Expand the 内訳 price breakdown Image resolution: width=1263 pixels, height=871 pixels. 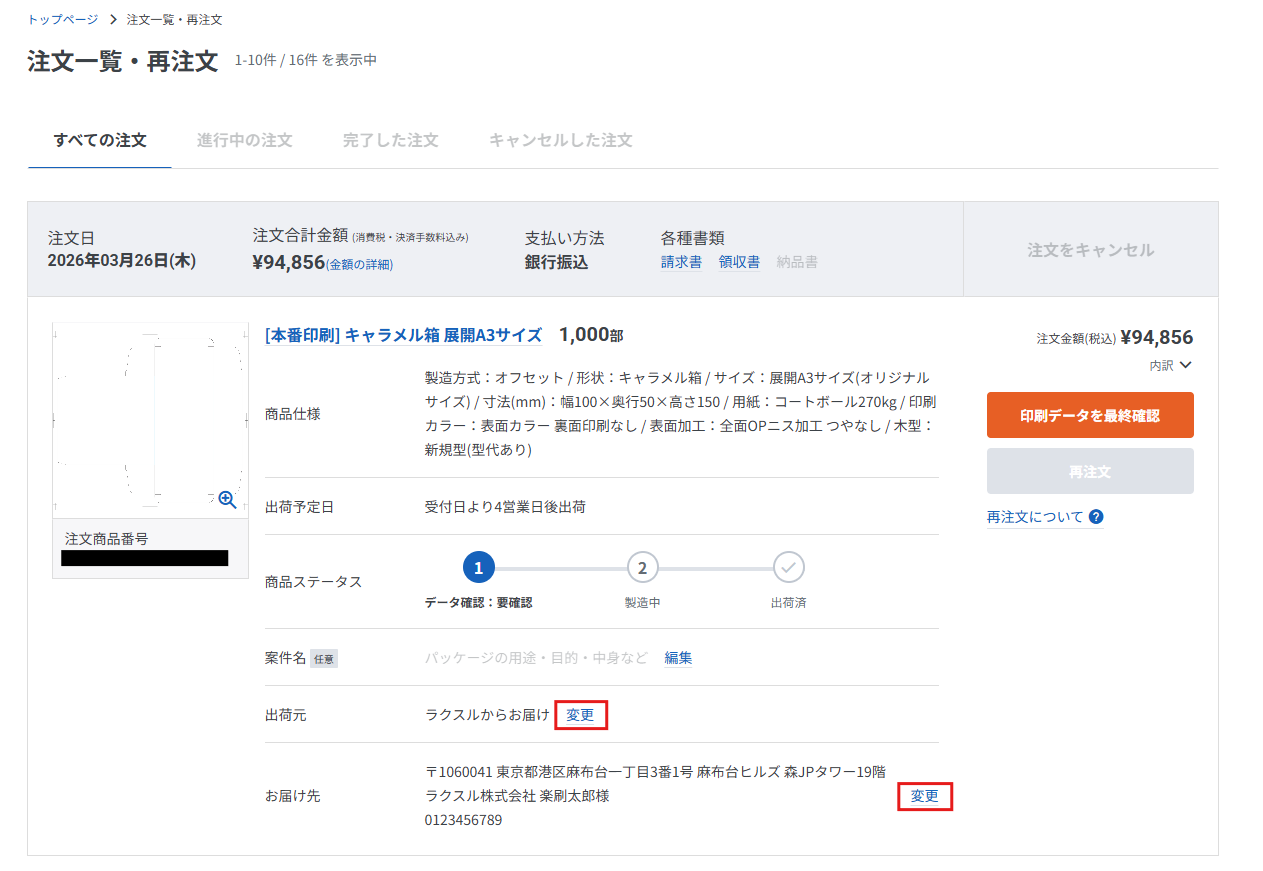(1171, 366)
